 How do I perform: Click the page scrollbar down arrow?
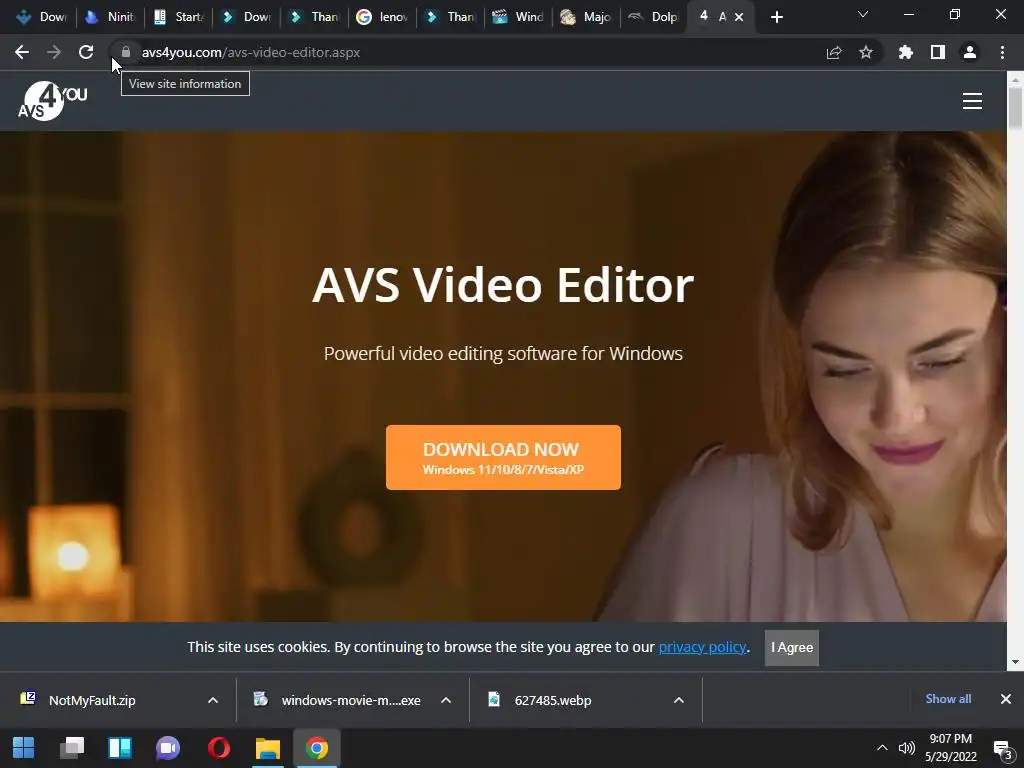1015,662
